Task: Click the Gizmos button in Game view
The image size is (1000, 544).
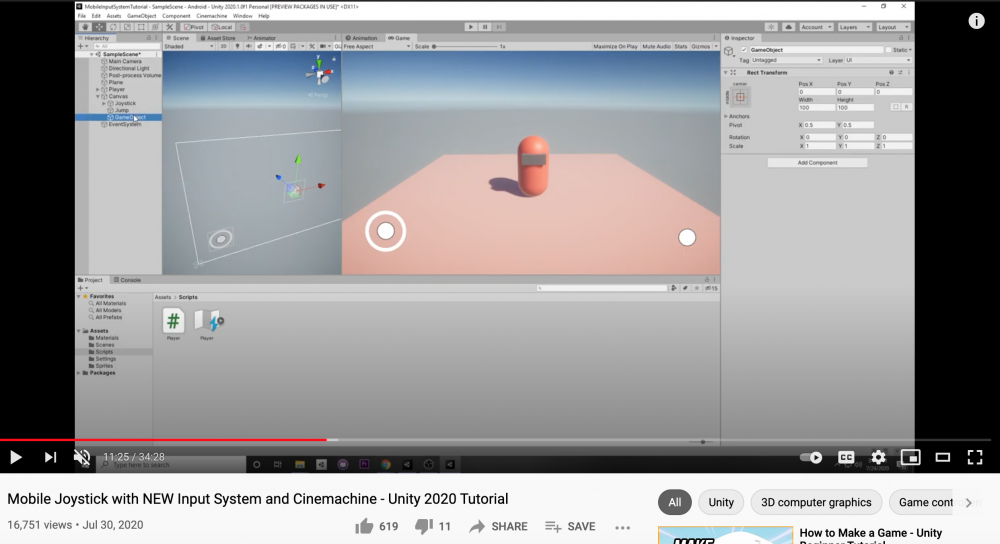Action: click(x=701, y=47)
